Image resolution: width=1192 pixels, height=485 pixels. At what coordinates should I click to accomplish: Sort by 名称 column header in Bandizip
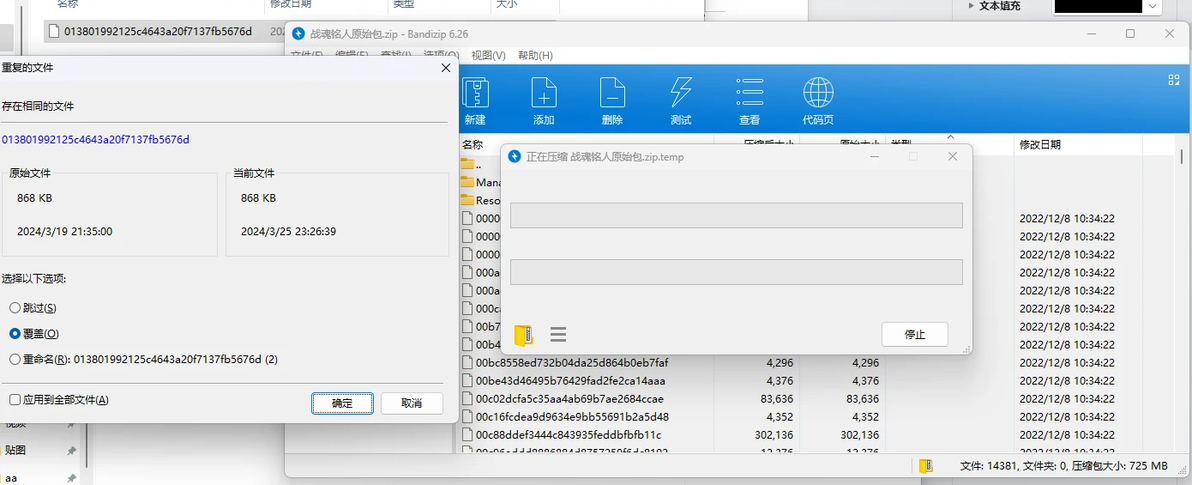click(472, 144)
